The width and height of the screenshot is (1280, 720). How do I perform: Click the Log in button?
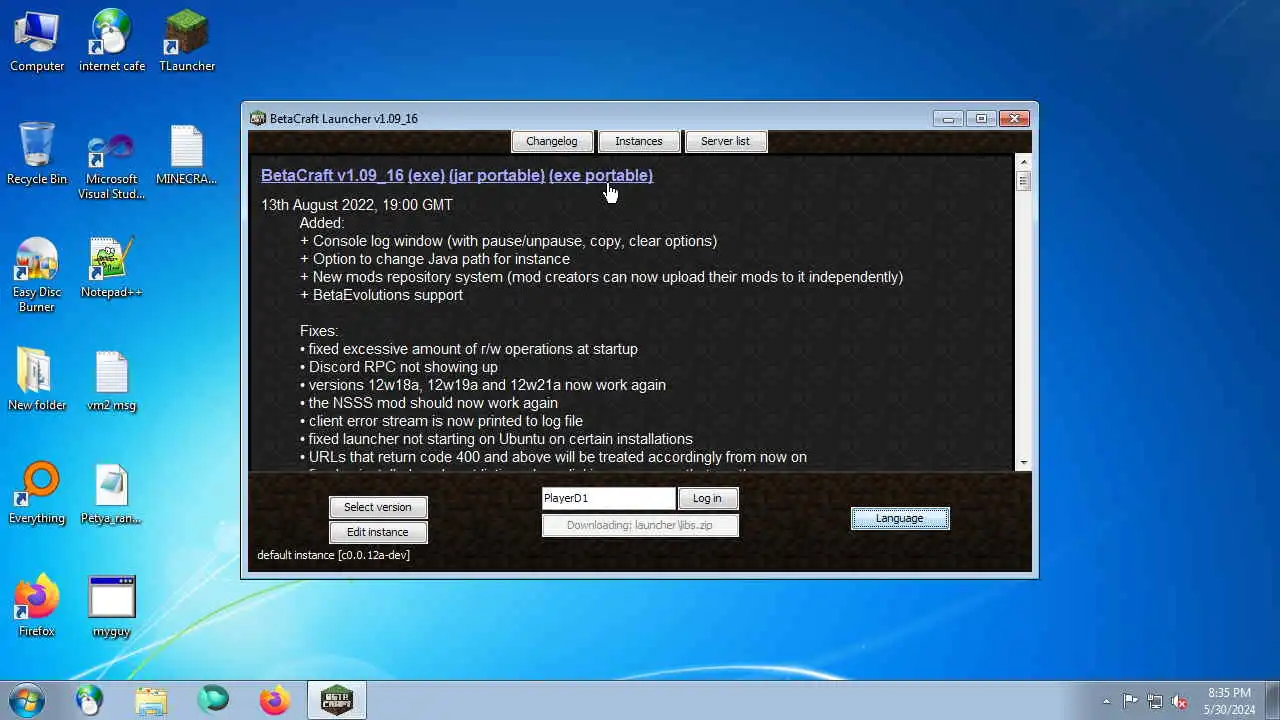[x=707, y=498]
